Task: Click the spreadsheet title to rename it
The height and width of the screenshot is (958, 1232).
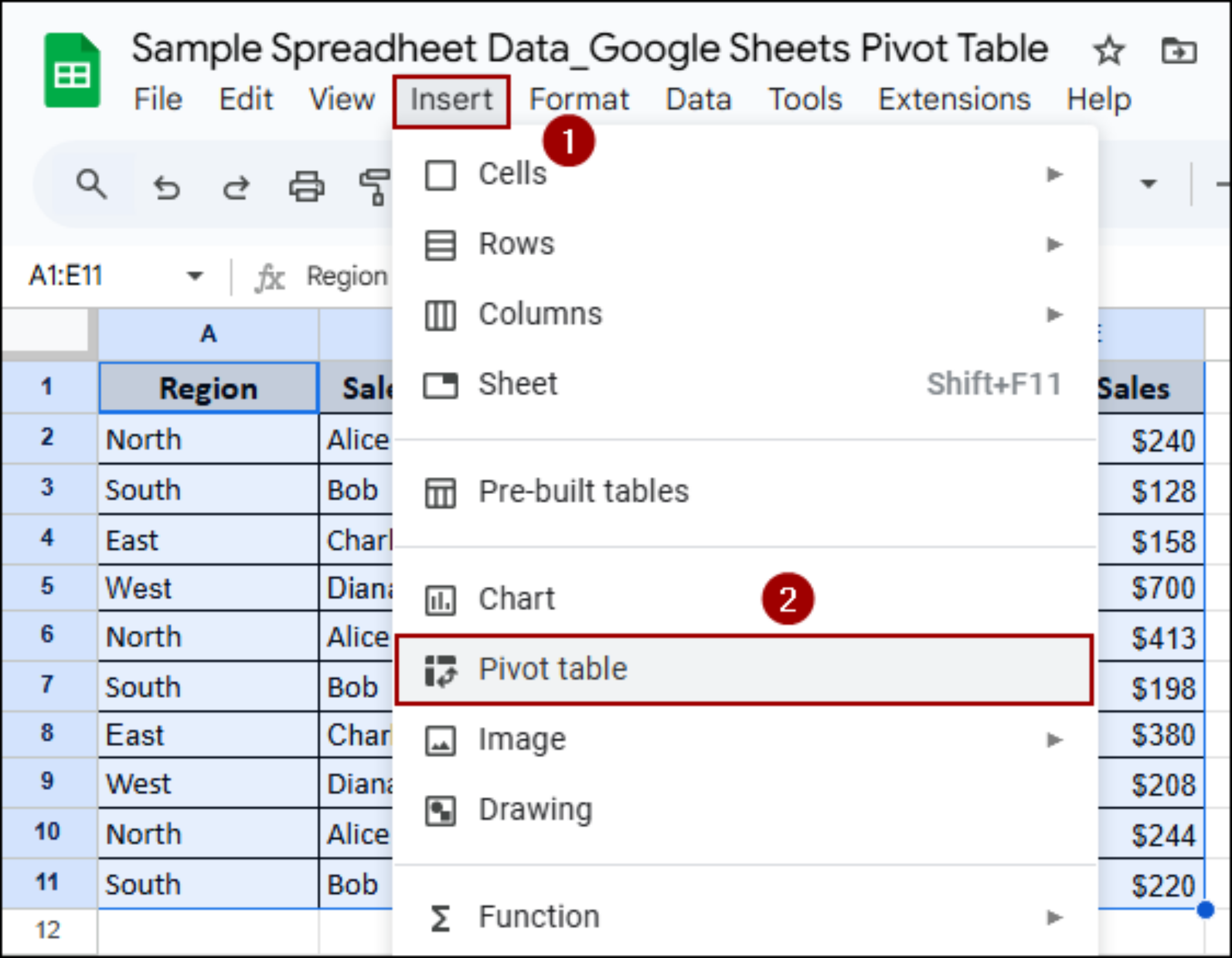Action: click(x=590, y=48)
